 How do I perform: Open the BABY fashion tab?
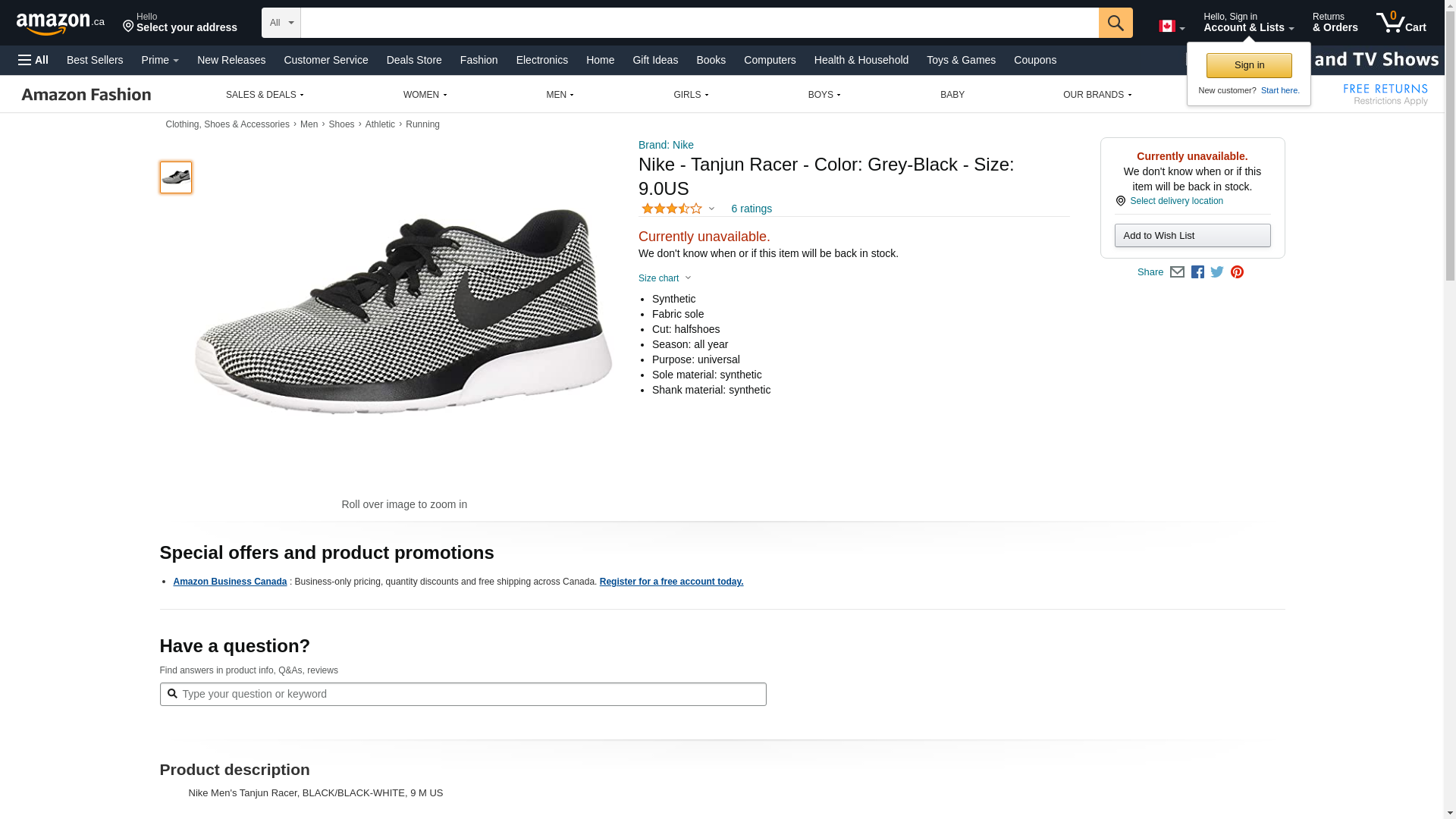pos(952,95)
